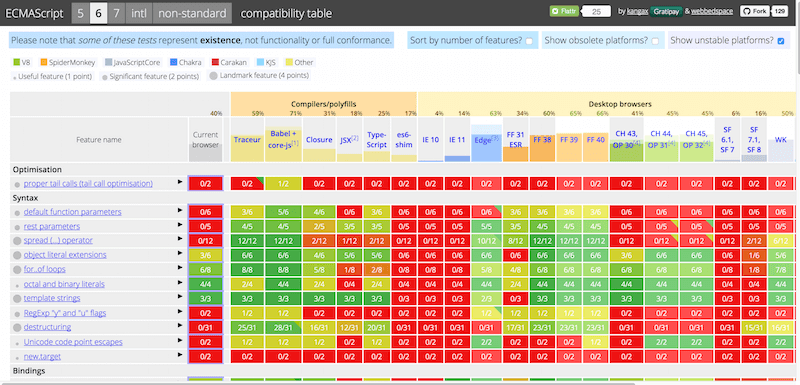Viewport: 800px width, 385px height.
Task: Open the template strings feature link
Action: click(52, 298)
